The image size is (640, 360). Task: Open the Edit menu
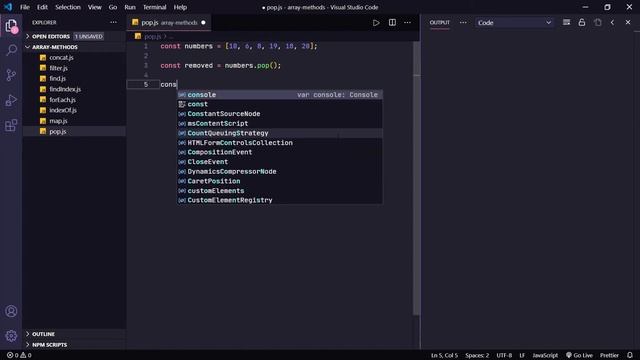click(42, 7)
